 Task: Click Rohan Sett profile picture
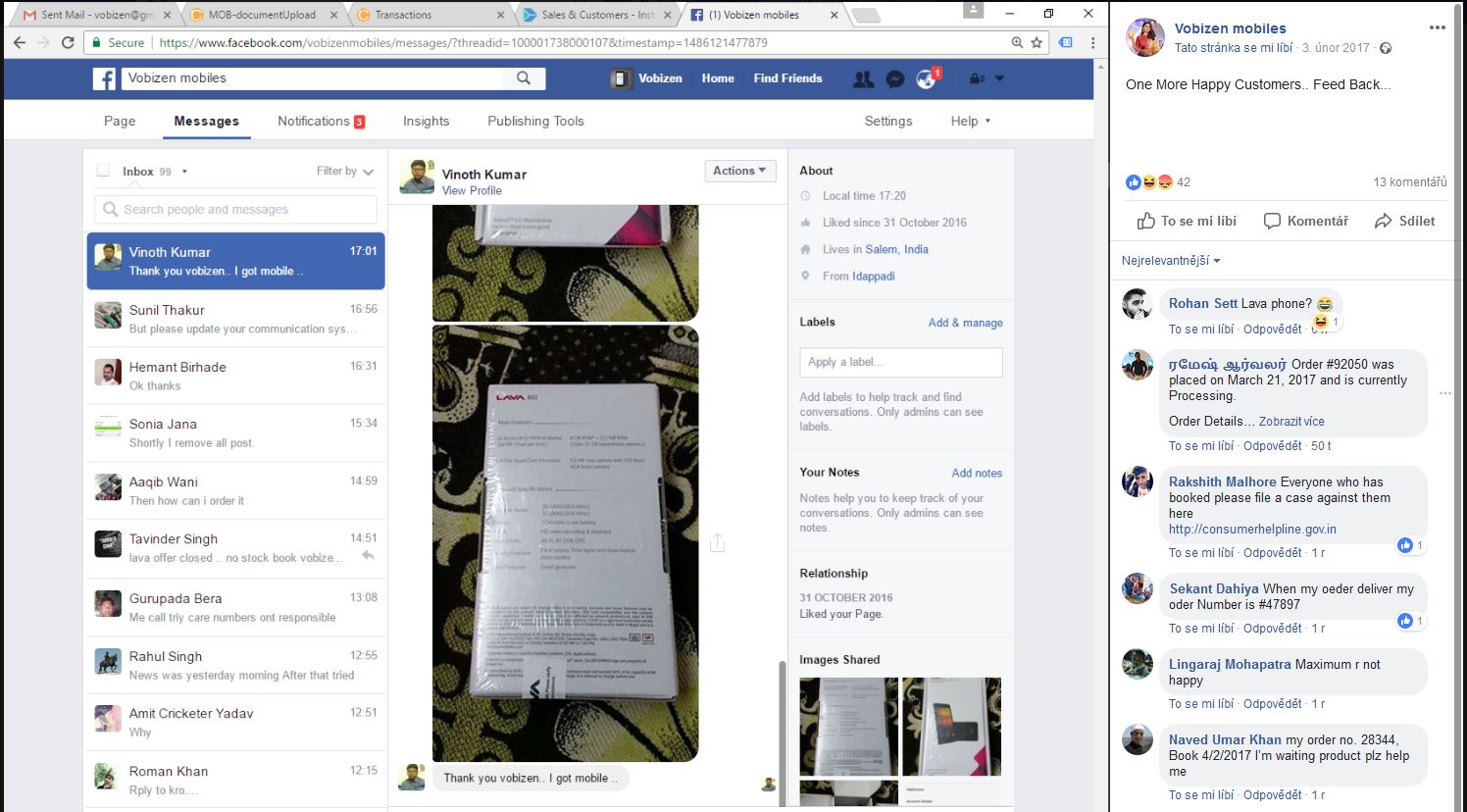click(x=1138, y=304)
